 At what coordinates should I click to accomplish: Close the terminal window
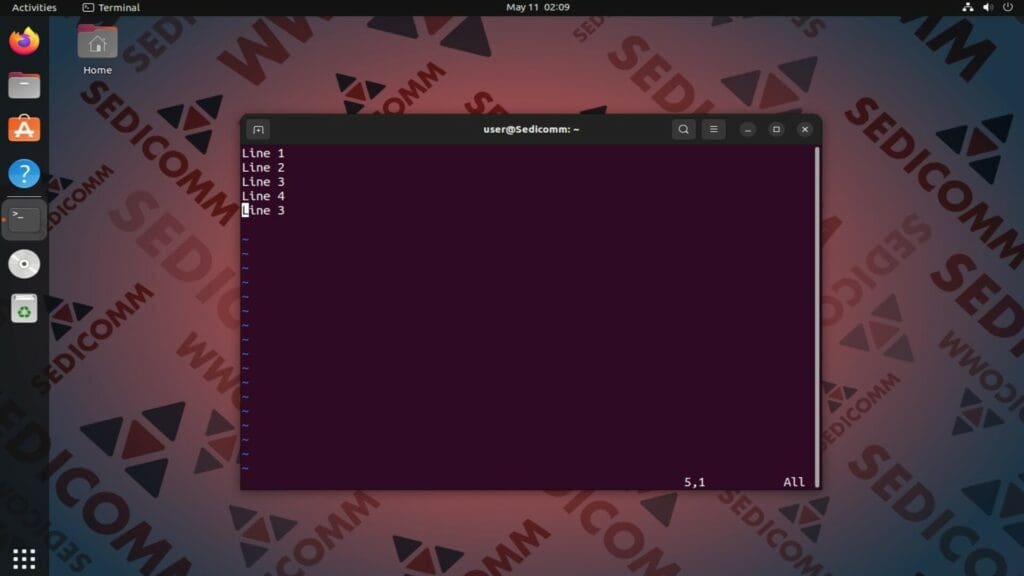point(805,129)
